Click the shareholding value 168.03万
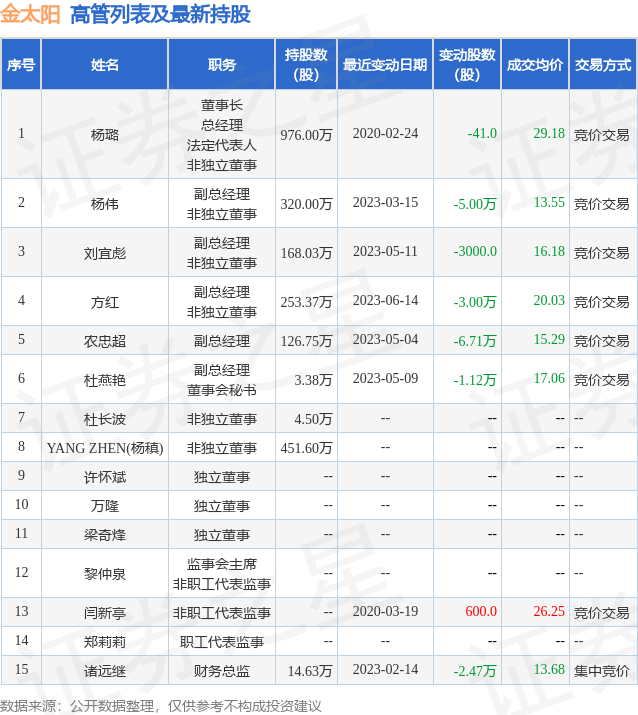The width and height of the screenshot is (638, 715). tap(306, 253)
